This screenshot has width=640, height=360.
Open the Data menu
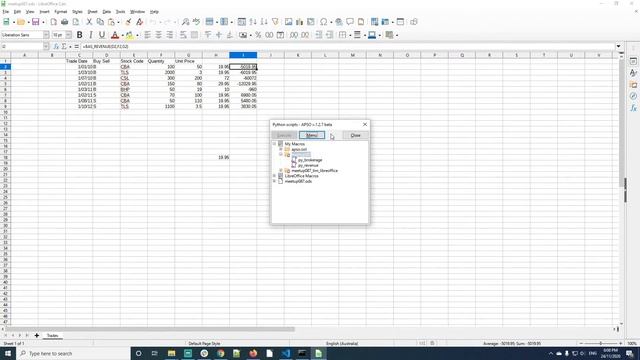click(107, 12)
